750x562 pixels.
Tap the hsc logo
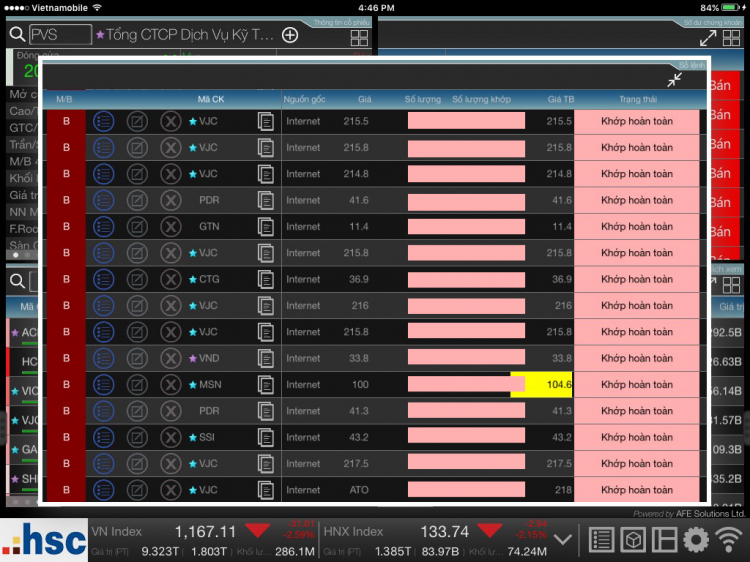44,540
